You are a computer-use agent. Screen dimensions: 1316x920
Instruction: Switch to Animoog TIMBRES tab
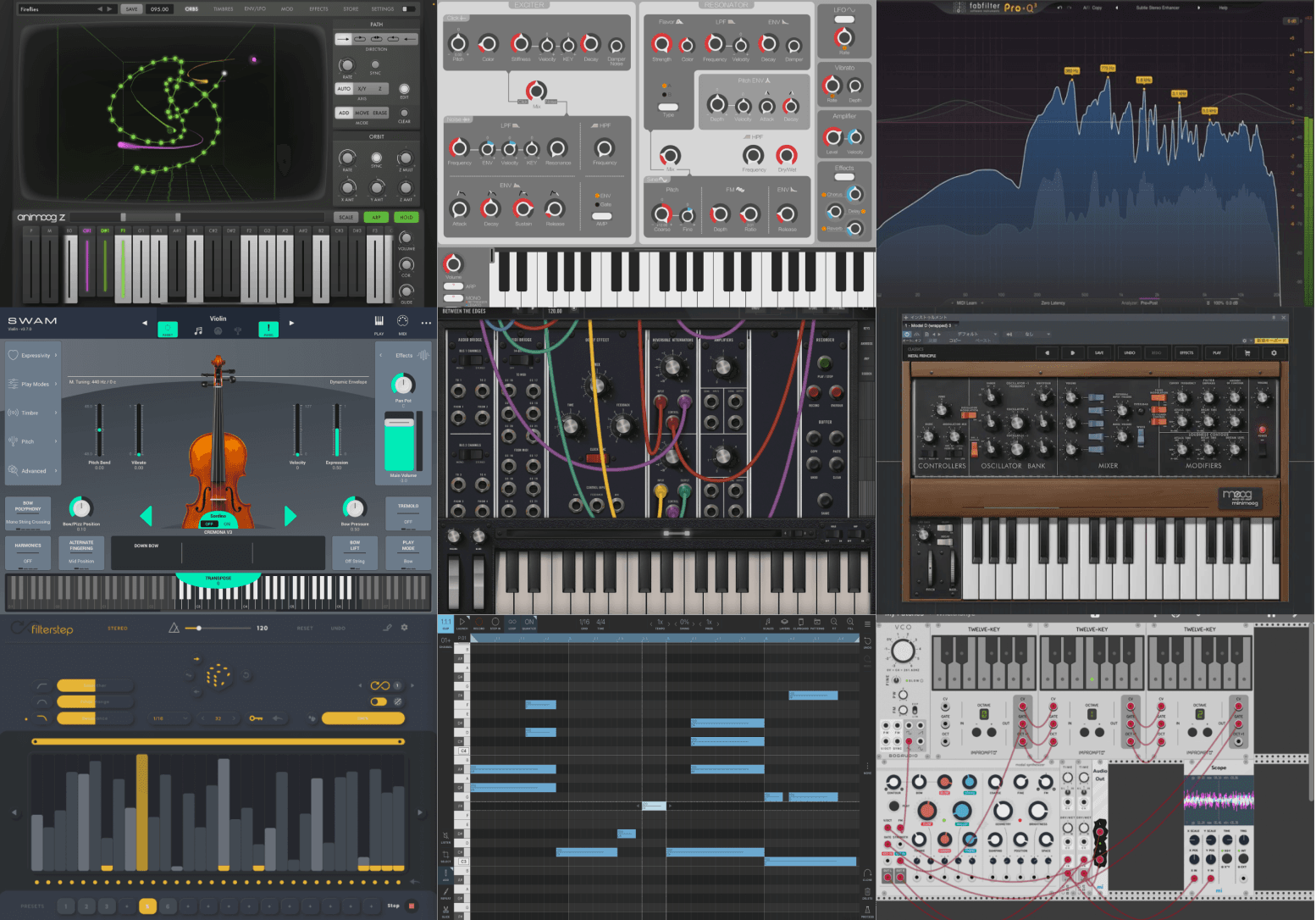coord(224,8)
